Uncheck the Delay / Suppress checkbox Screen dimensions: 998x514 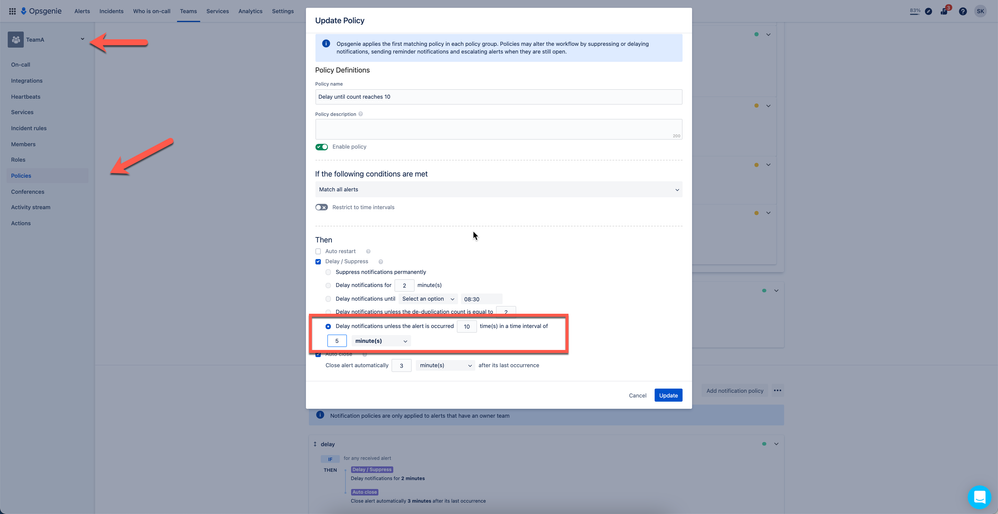click(x=318, y=261)
